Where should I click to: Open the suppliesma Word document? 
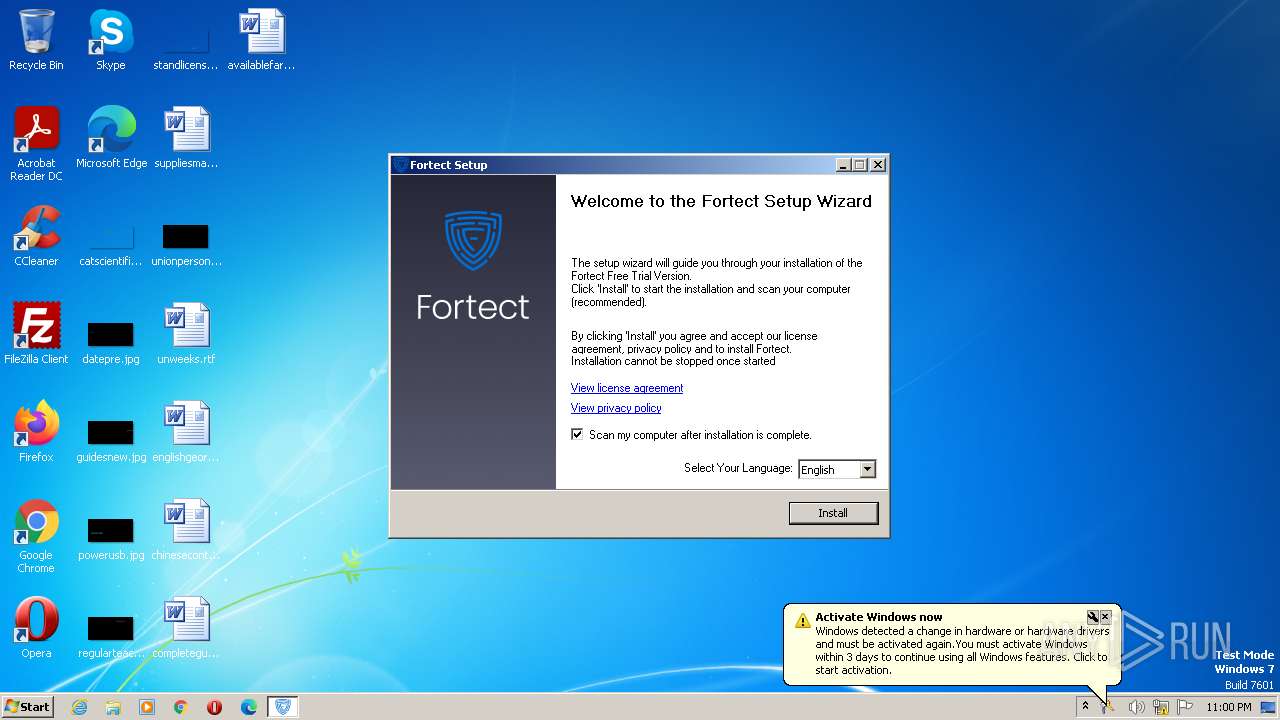click(186, 138)
